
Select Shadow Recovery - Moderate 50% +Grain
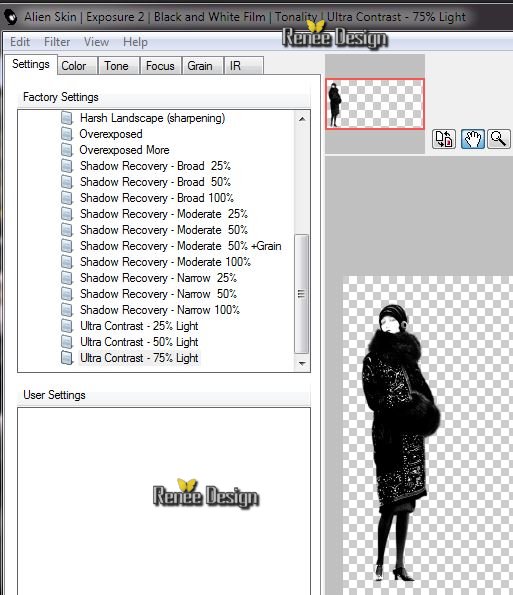(180, 246)
